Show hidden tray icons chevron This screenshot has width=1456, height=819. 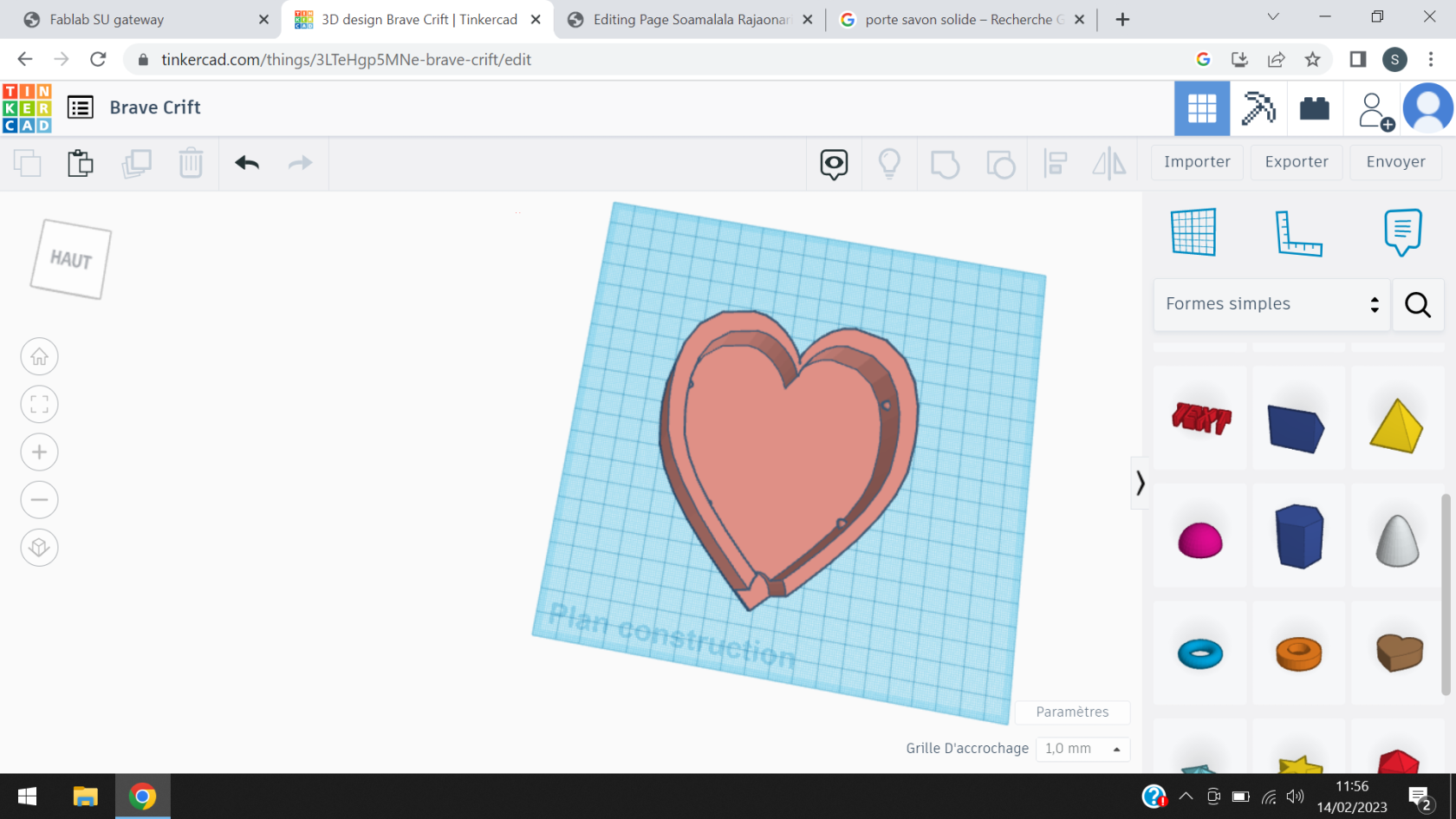(x=1186, y=796)
